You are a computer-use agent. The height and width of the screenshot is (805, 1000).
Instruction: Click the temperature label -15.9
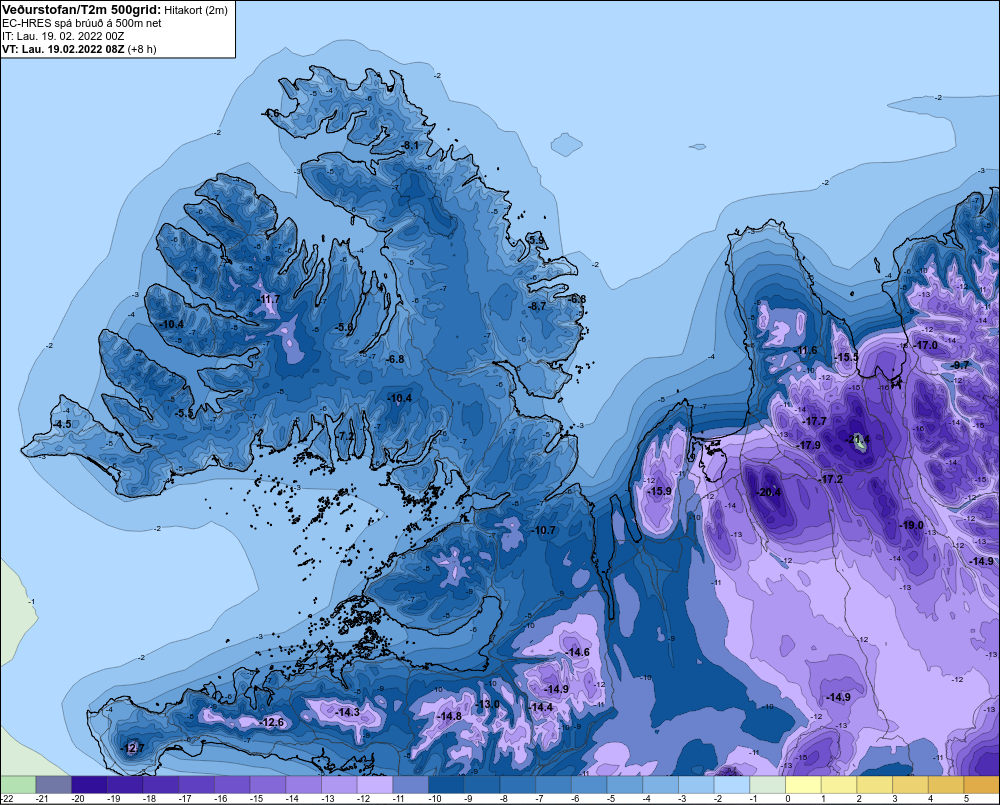(659, 491)
